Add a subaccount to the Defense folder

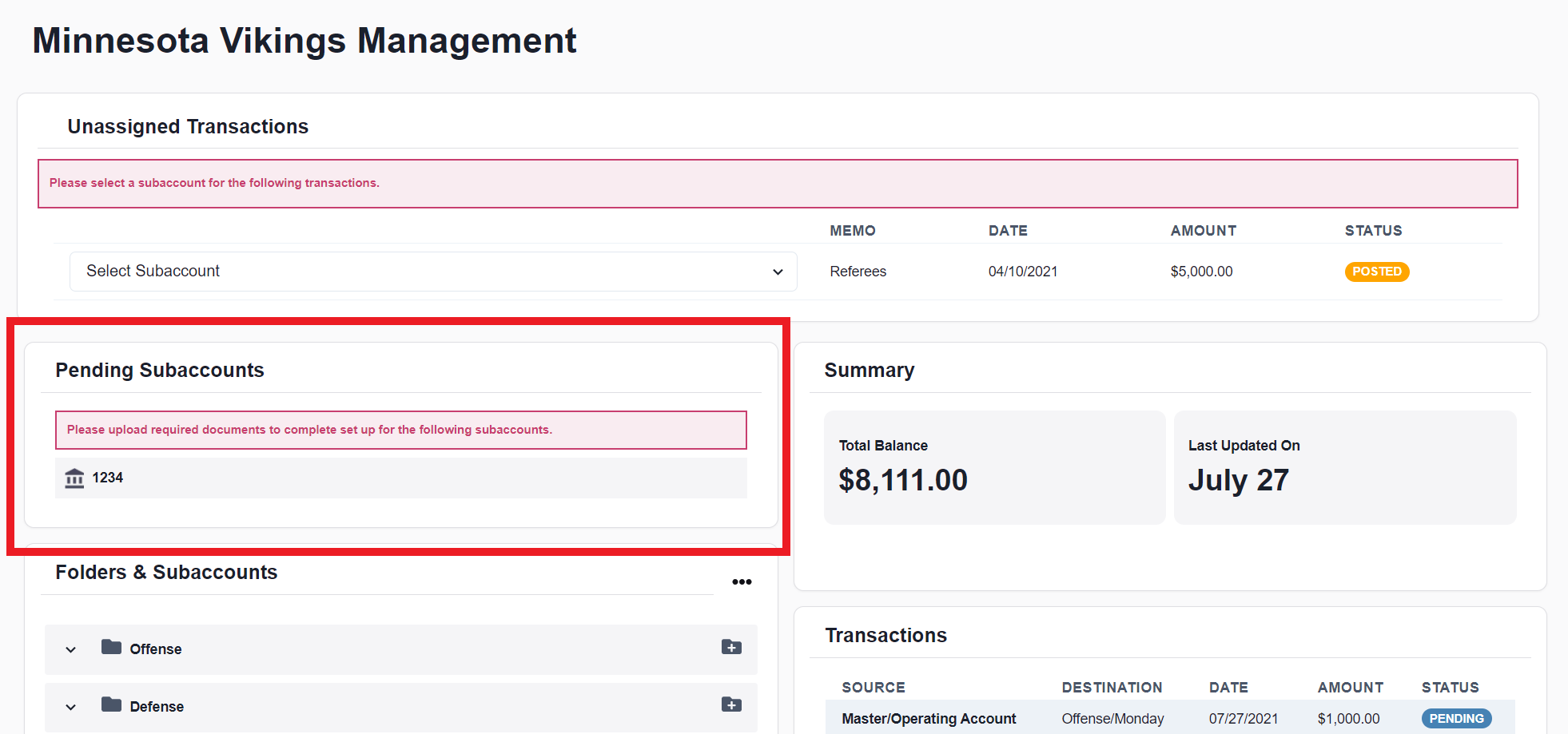(731, 704)
